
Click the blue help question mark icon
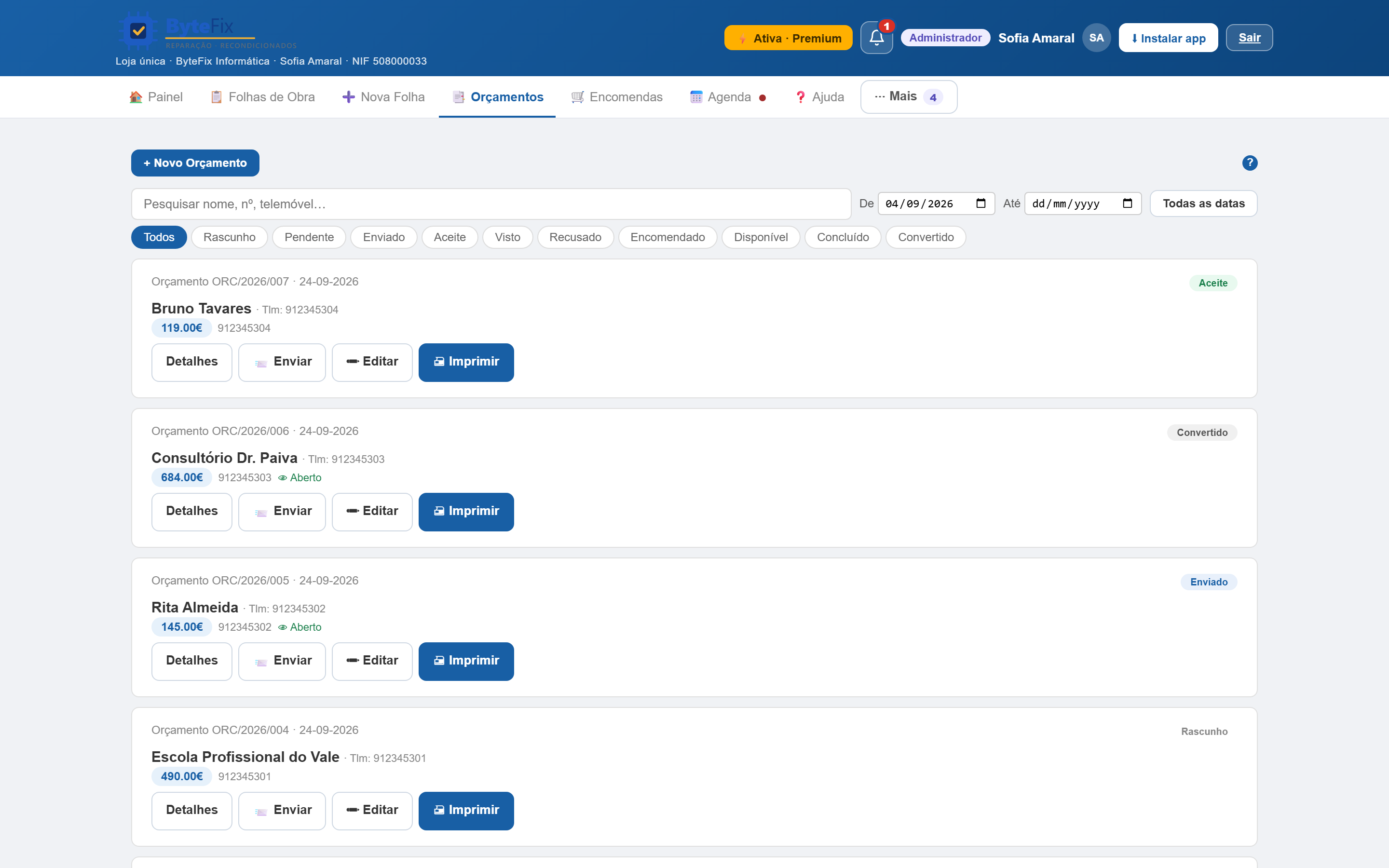(x=1250, y=163)
